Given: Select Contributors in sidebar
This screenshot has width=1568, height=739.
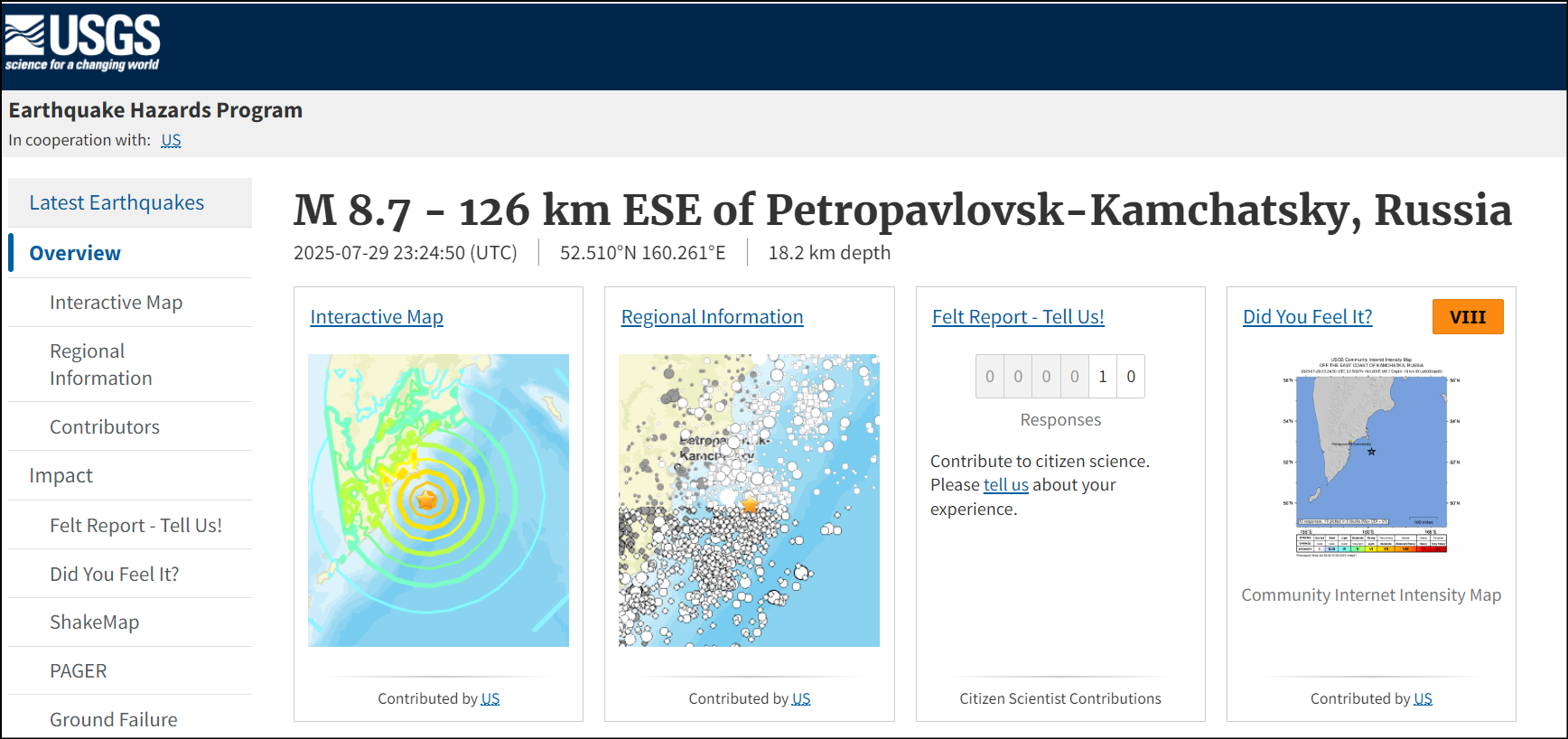Looking at the screenshot, I should pyautogui.click(x=105, y=426).
